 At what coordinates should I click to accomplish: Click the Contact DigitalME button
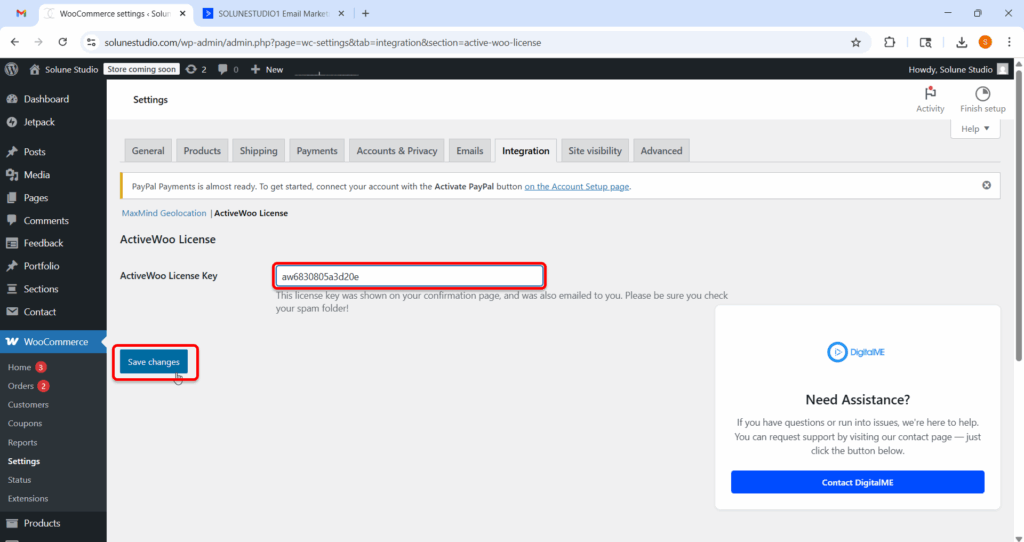point(857,482)
